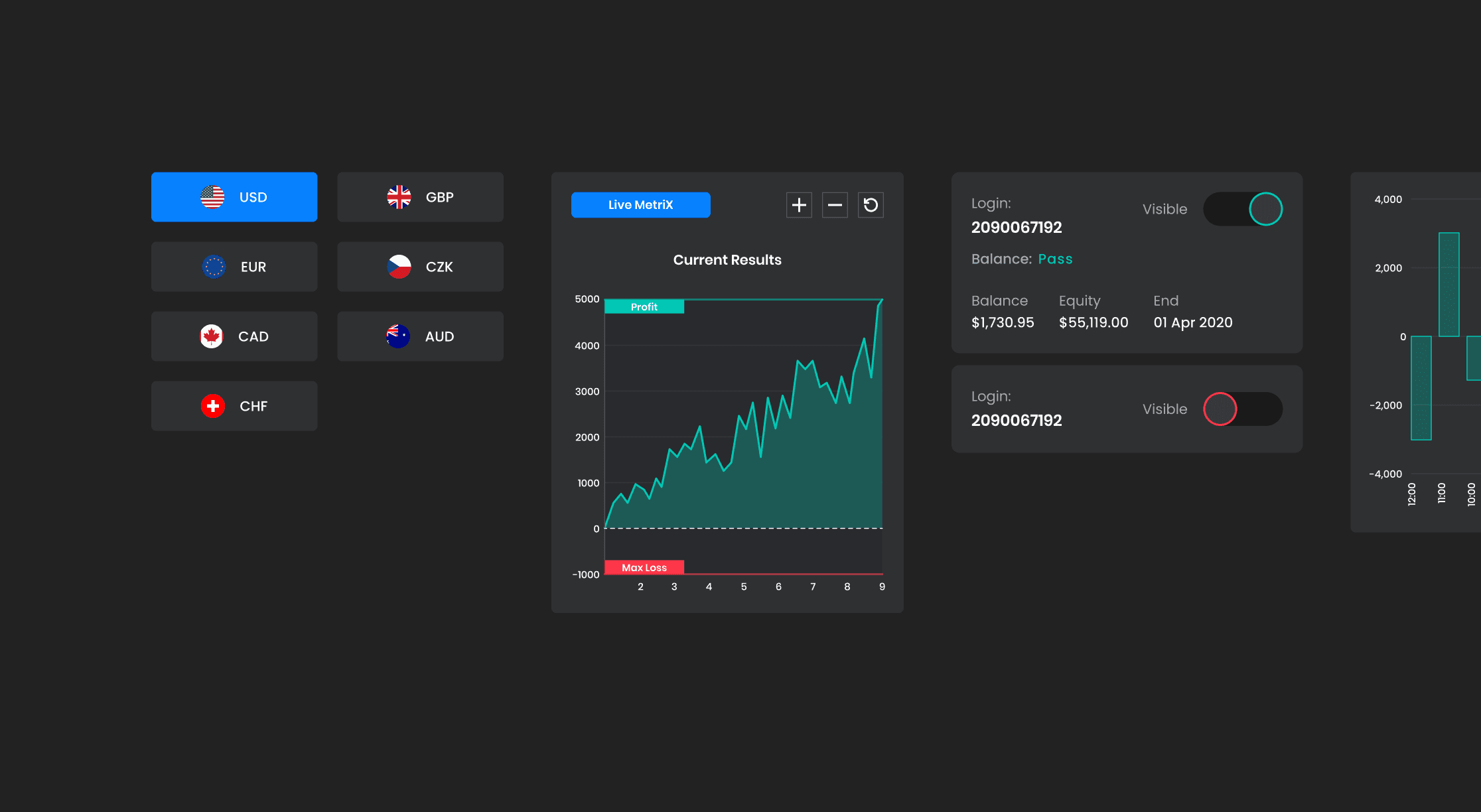Choose the EUR currency option

coord(234,267)
